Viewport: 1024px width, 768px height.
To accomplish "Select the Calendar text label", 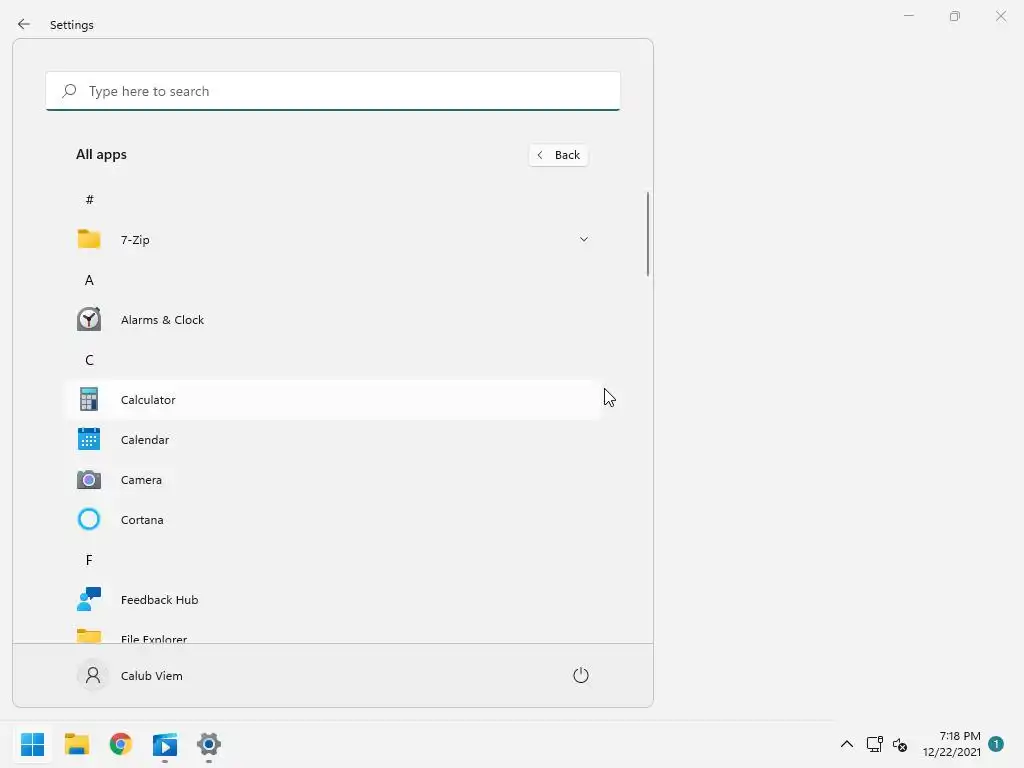I will click(145, 440).
